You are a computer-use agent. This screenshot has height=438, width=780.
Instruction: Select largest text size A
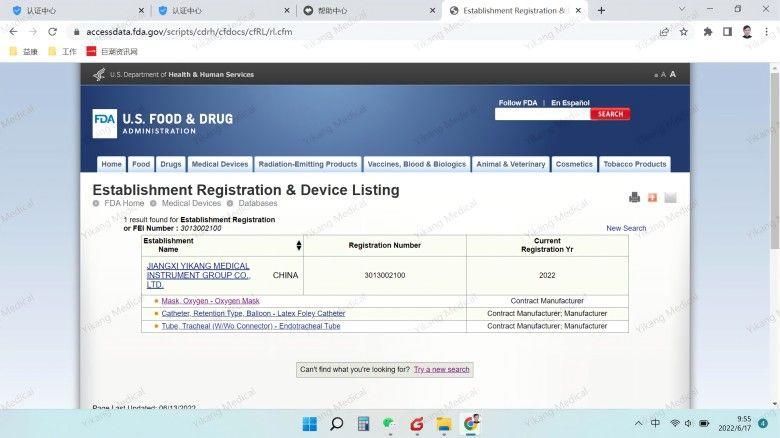point(673,74)
